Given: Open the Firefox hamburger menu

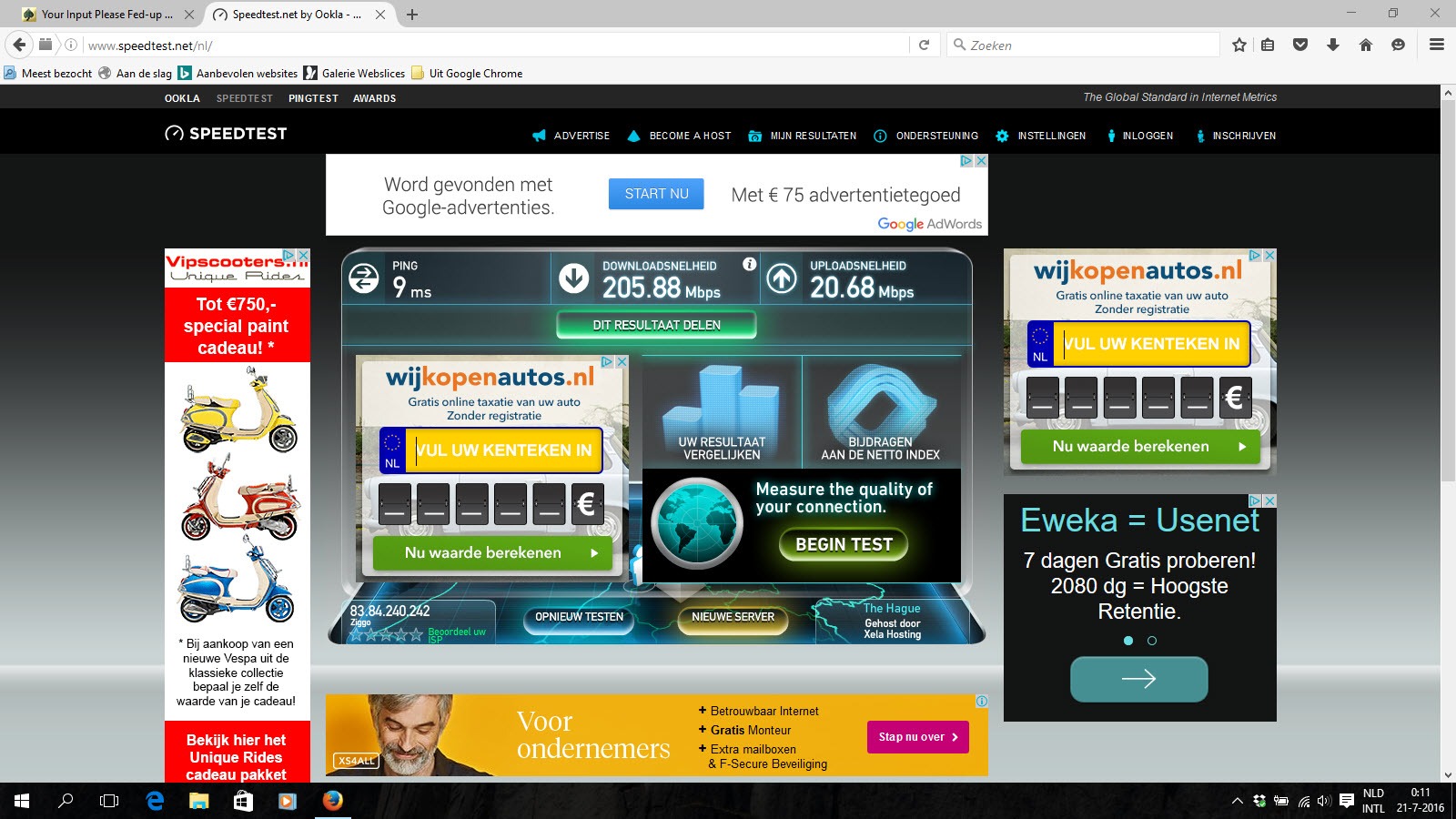Looking at the screenshot, I should [1437, 45].
